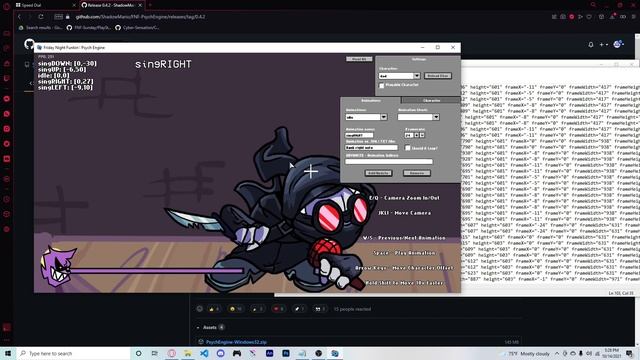This screenshot has width=640, height=360.
Task: Open Task View on the taskbar
Action: [x=155, y=353]
